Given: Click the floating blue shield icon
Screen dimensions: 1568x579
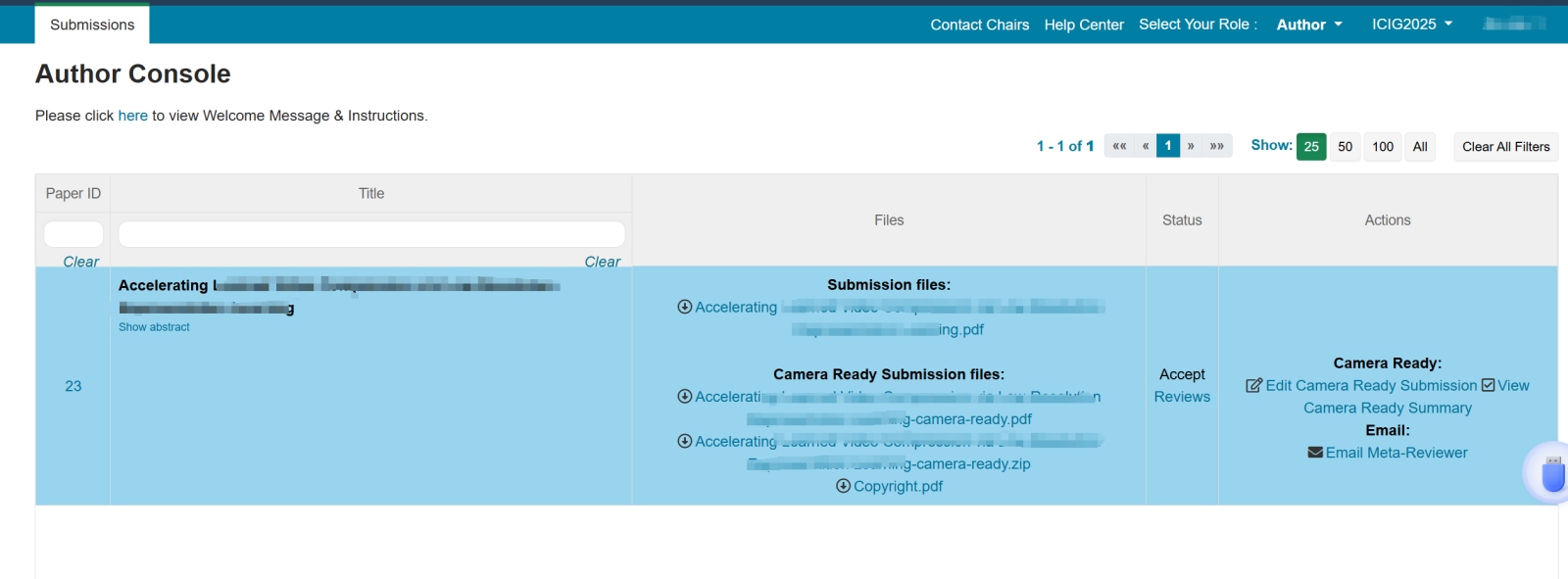Looking at the screenshot, I should click(x=1551, y=474).
